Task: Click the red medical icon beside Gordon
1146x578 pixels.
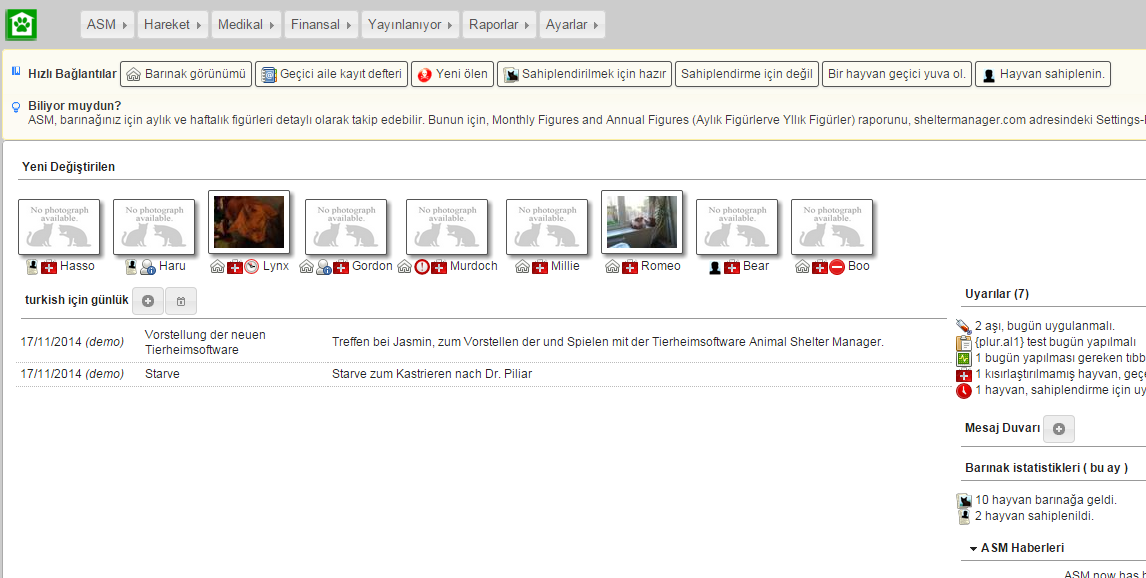Action: click(x=341, y=267)
